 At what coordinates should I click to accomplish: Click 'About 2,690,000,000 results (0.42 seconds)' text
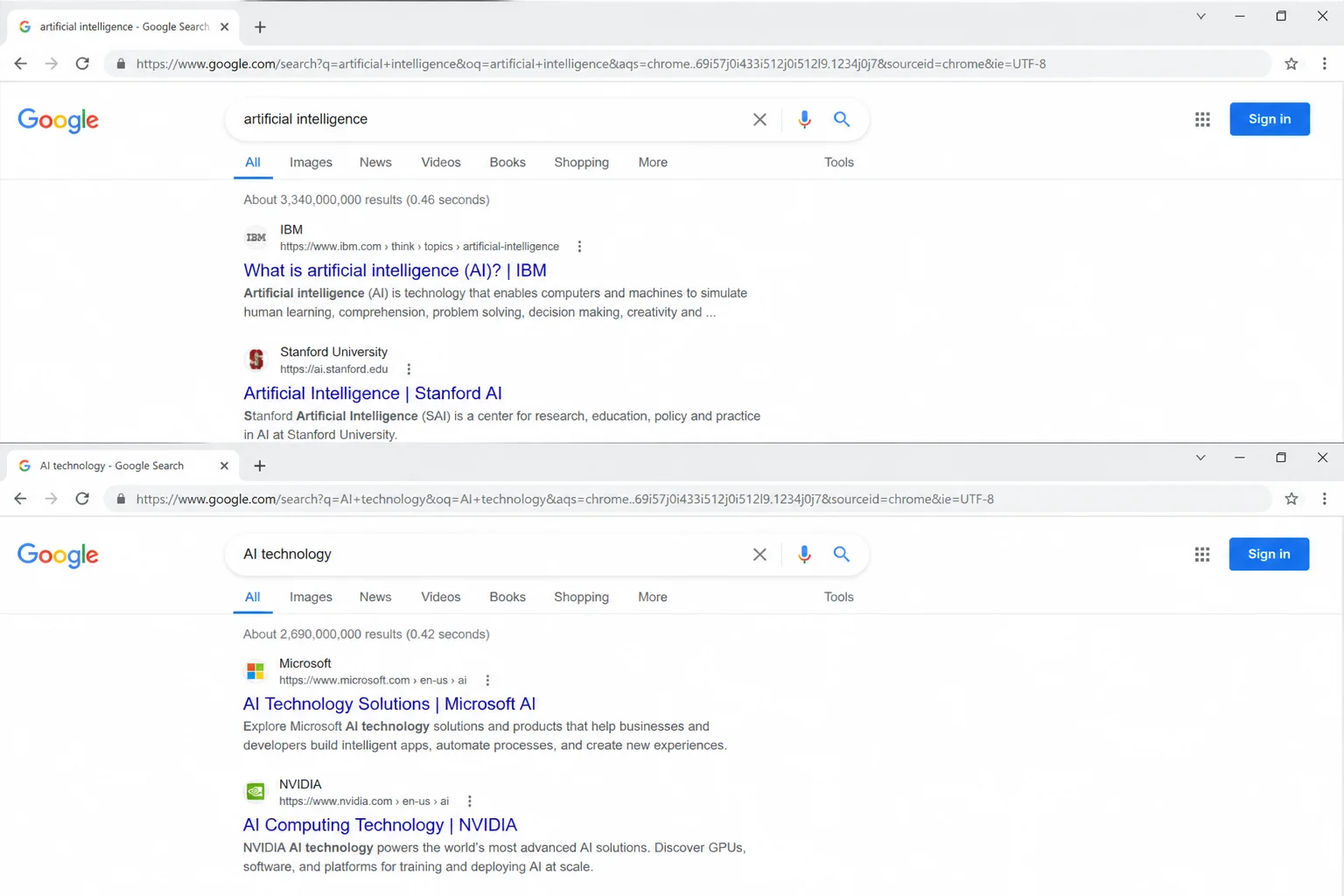367,634
